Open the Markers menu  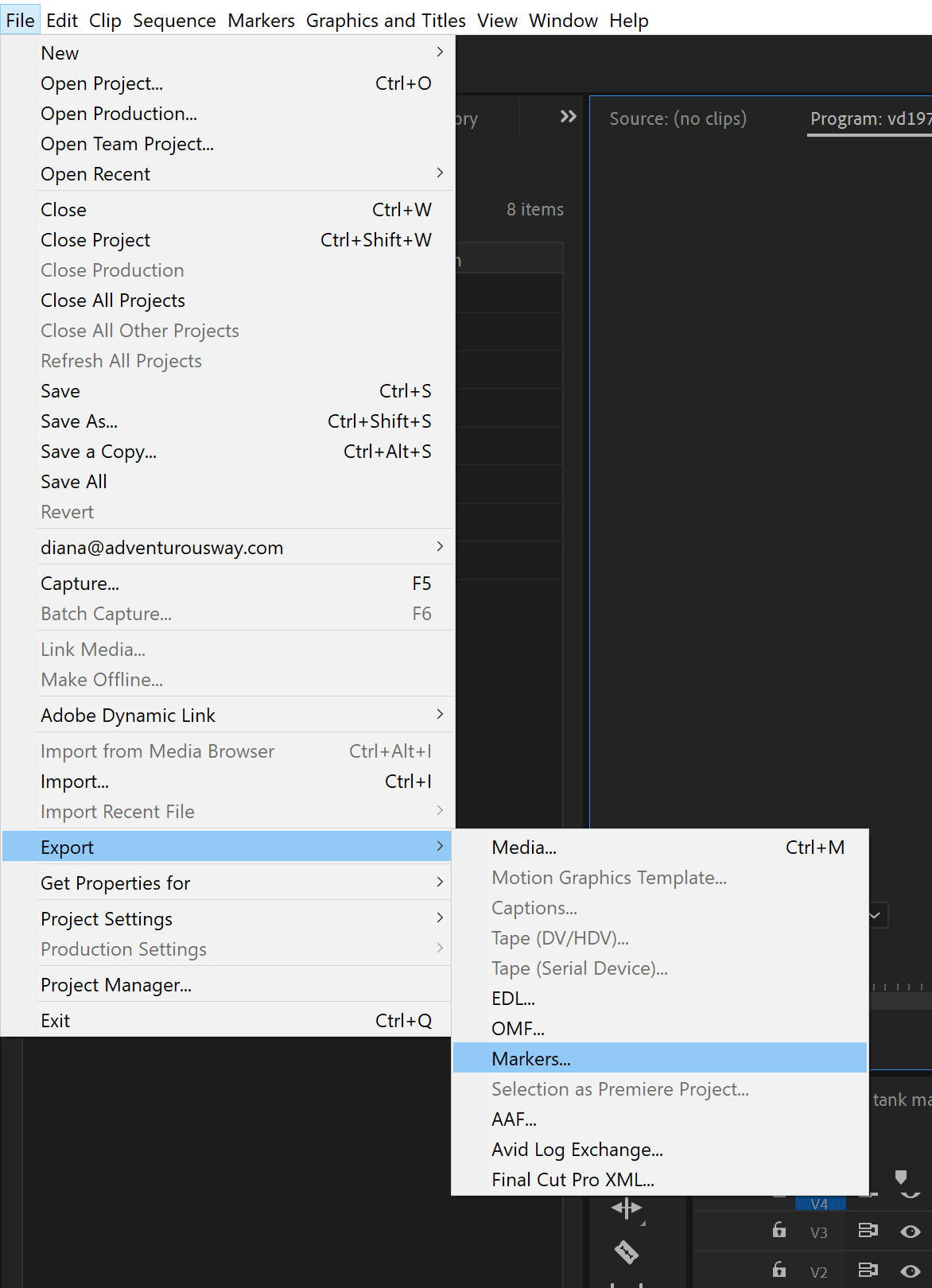tap(261, 20)
